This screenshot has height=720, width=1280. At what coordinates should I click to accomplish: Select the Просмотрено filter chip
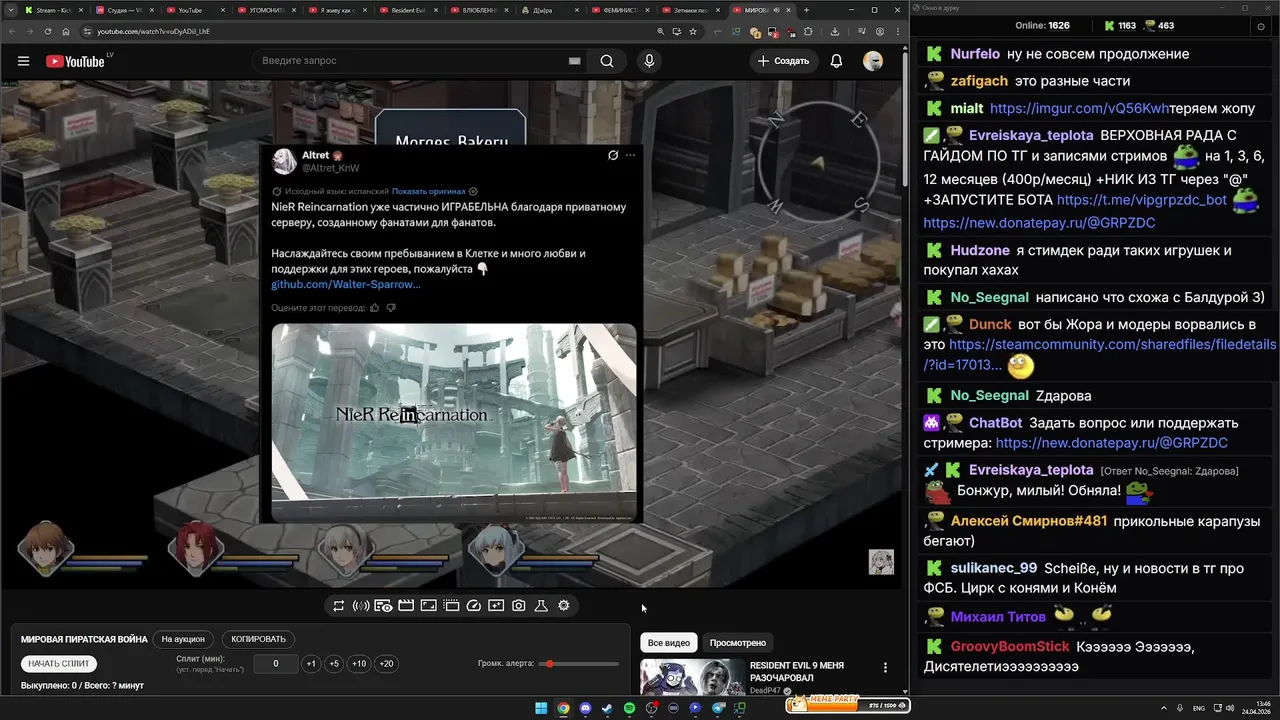(738, 643)
